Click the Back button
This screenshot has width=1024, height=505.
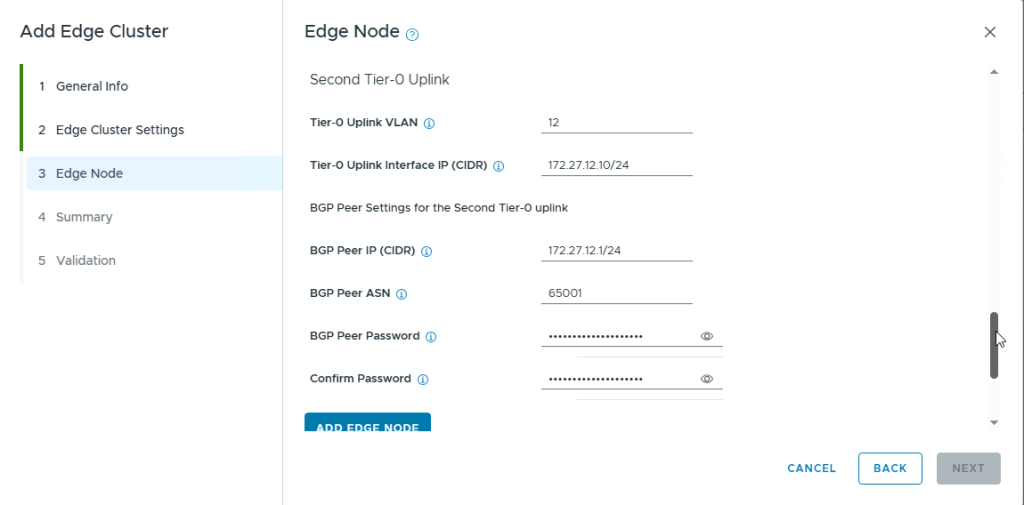point(890,468)
